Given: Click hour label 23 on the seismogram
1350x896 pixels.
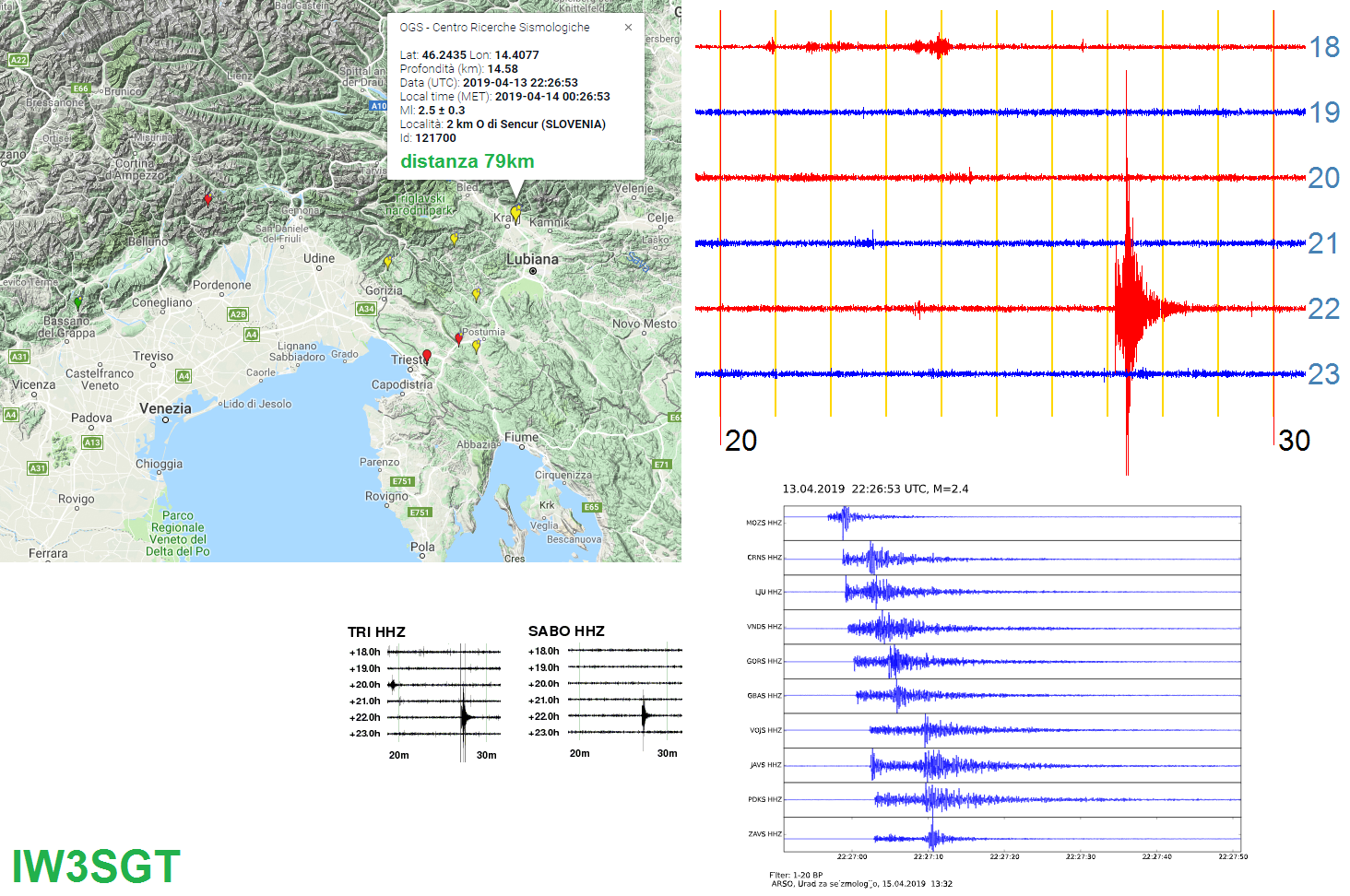Looking at the screenshot, I should 1324,374.
